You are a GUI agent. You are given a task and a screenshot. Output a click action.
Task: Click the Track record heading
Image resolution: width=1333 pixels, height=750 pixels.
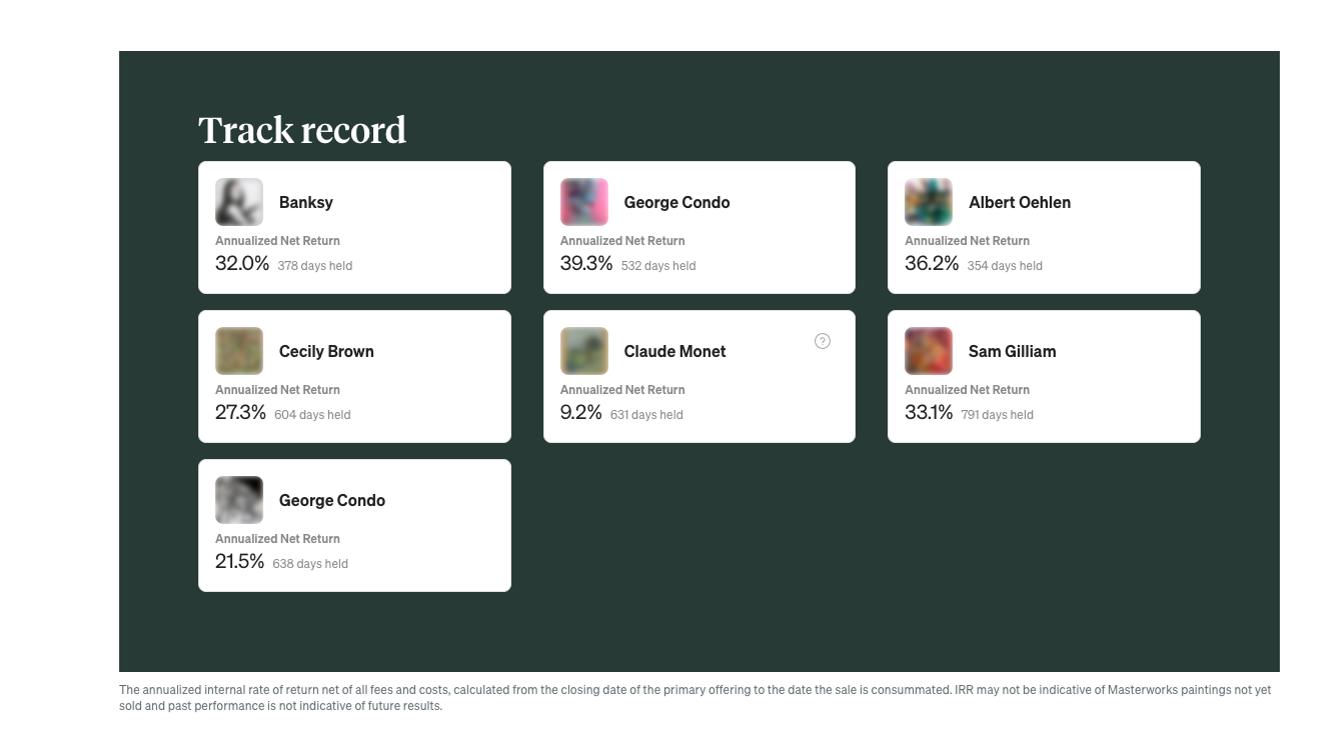pos(302,130)
